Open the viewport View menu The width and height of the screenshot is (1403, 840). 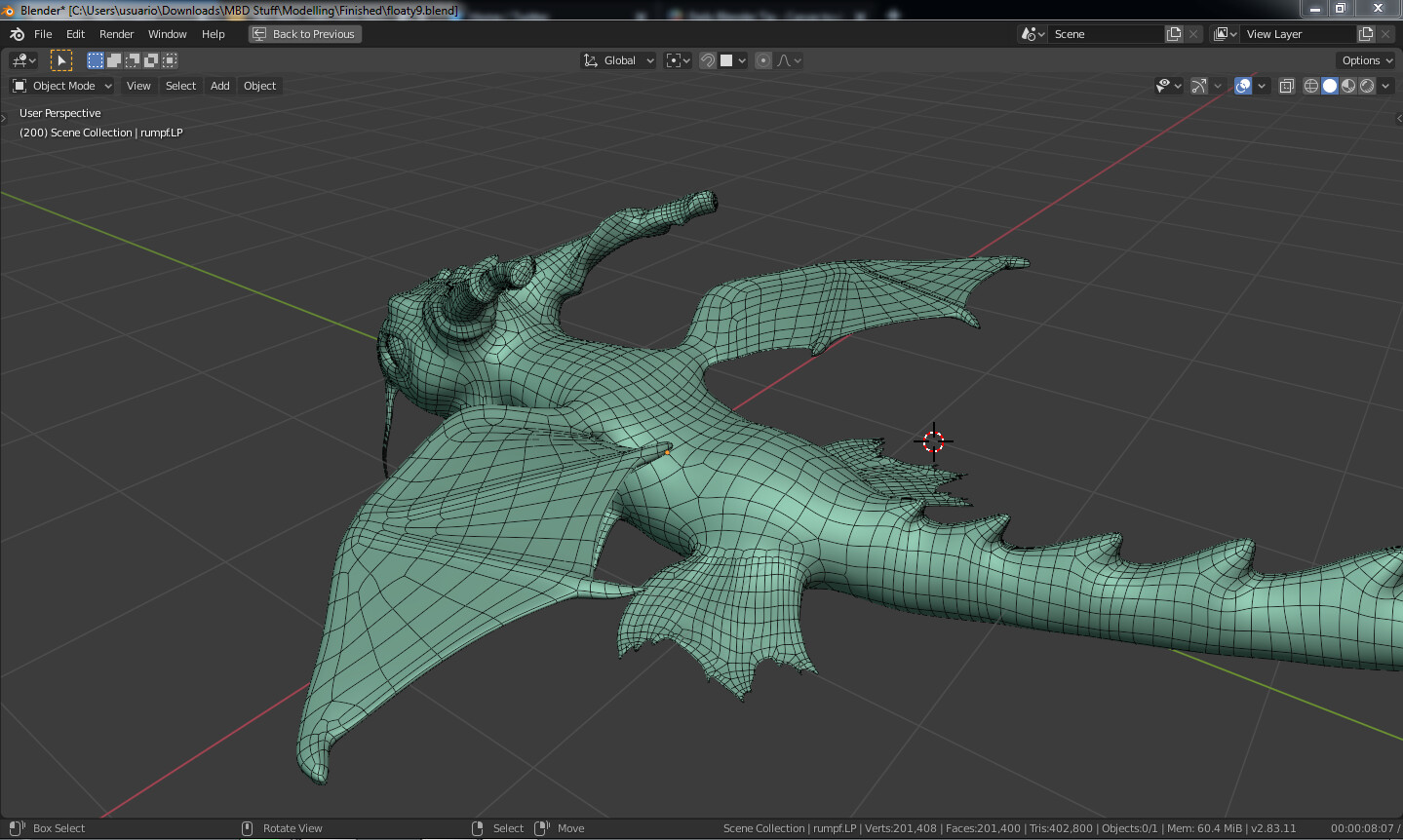[138, 86]
